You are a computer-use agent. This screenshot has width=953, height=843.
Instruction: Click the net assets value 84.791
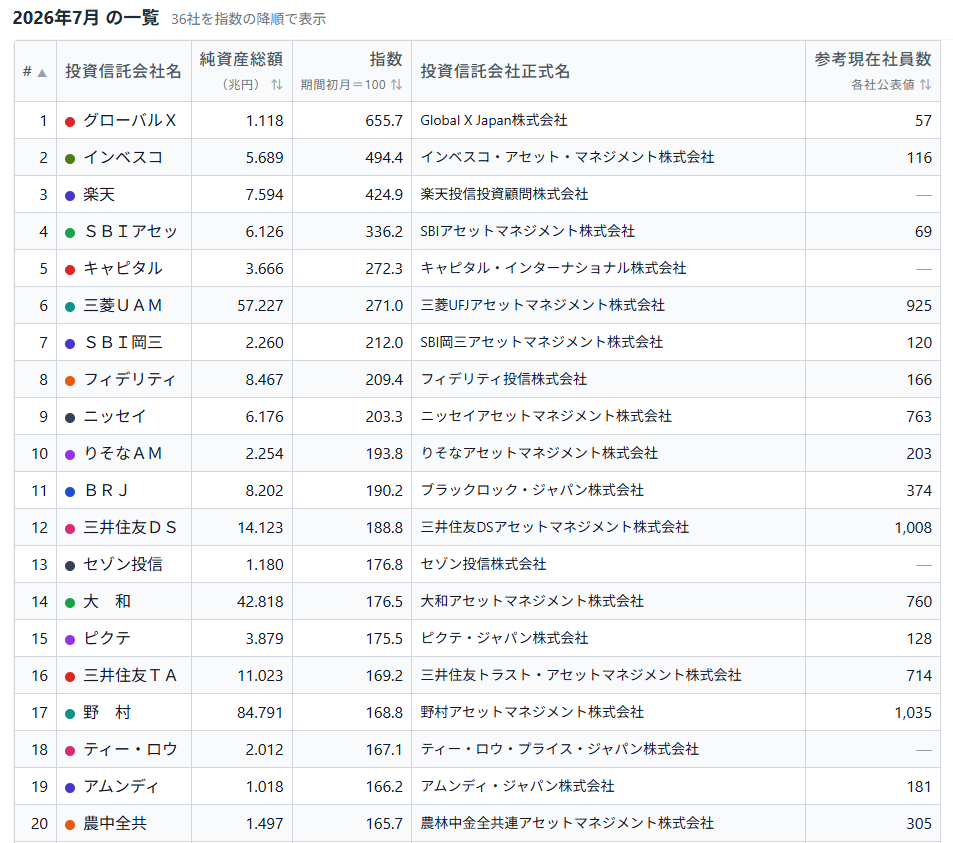click(x=260, y=713)
